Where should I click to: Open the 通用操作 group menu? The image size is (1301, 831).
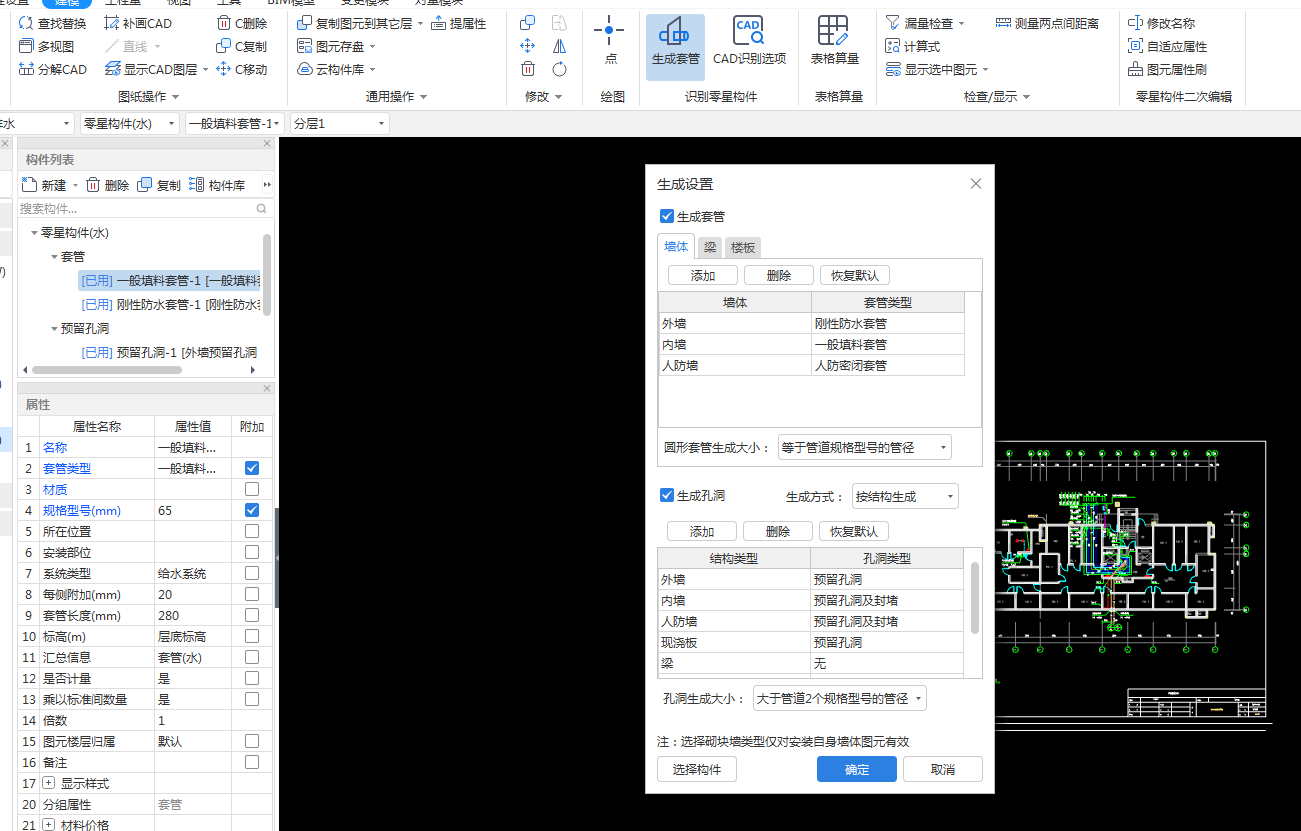click(396, 97)
